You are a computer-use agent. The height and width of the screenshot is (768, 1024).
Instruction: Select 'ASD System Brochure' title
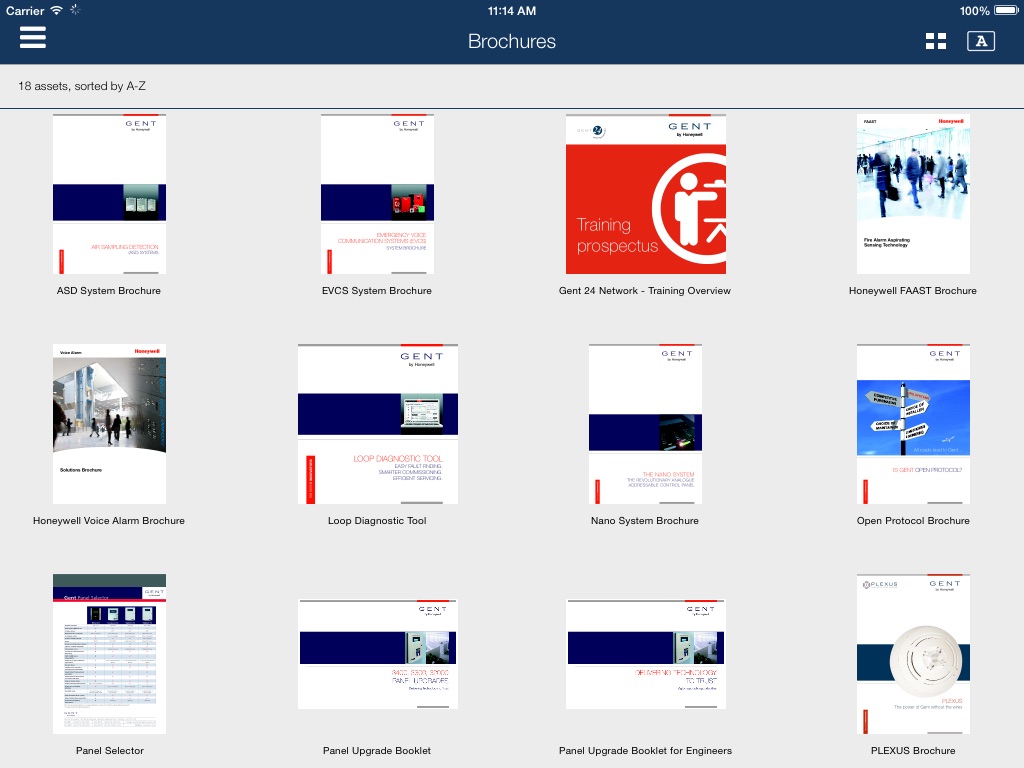coord(108,291)
